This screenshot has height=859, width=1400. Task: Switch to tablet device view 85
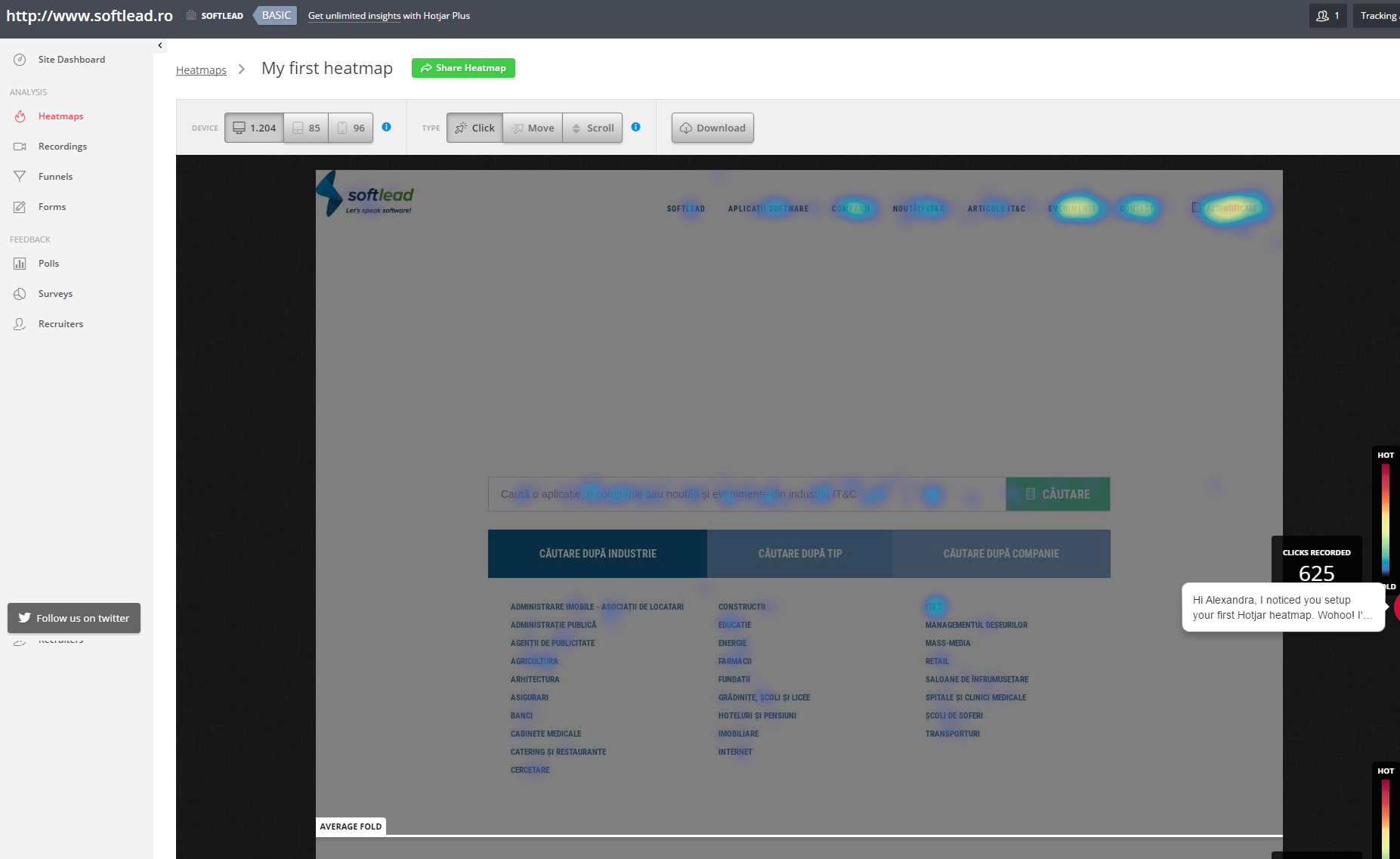tap(306, 128)
